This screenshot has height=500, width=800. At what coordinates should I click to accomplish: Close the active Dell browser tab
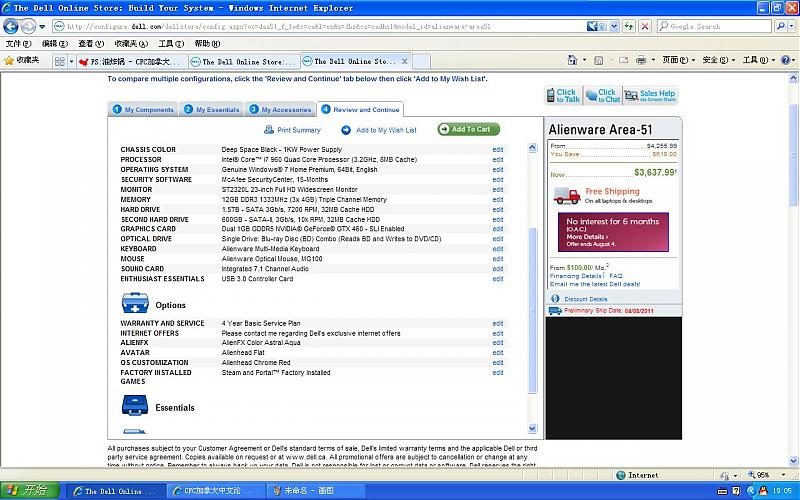click(405, 61)
